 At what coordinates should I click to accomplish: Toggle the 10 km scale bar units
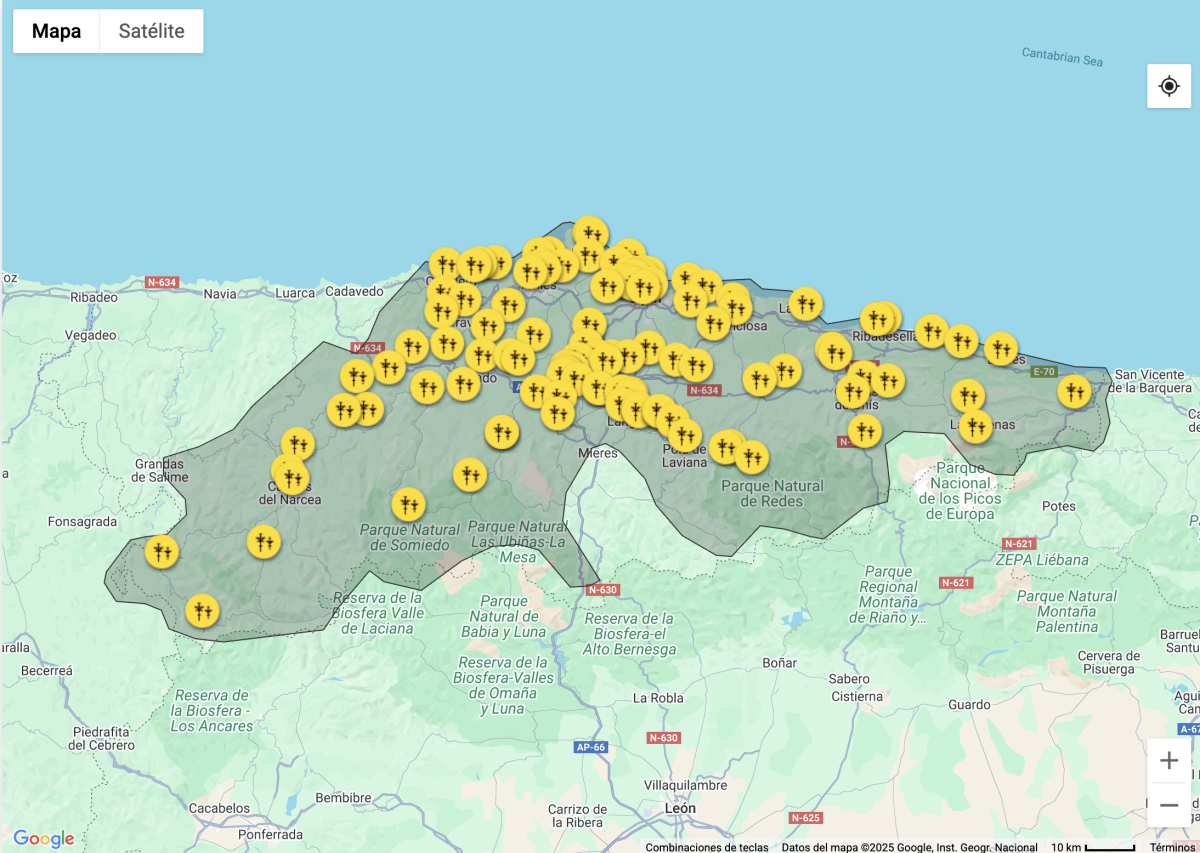1093,847
